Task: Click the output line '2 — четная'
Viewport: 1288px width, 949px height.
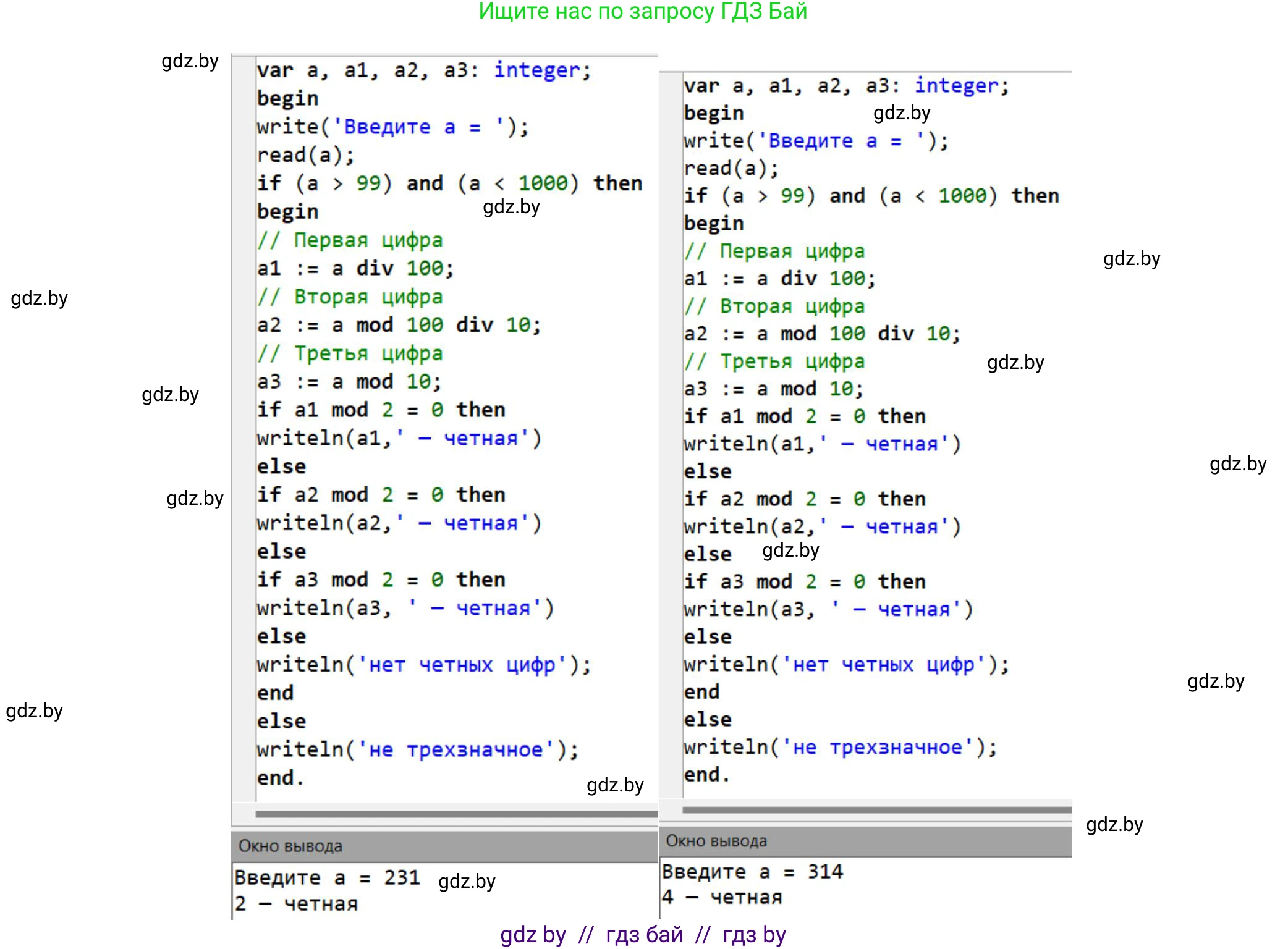Action: [296, 904]
